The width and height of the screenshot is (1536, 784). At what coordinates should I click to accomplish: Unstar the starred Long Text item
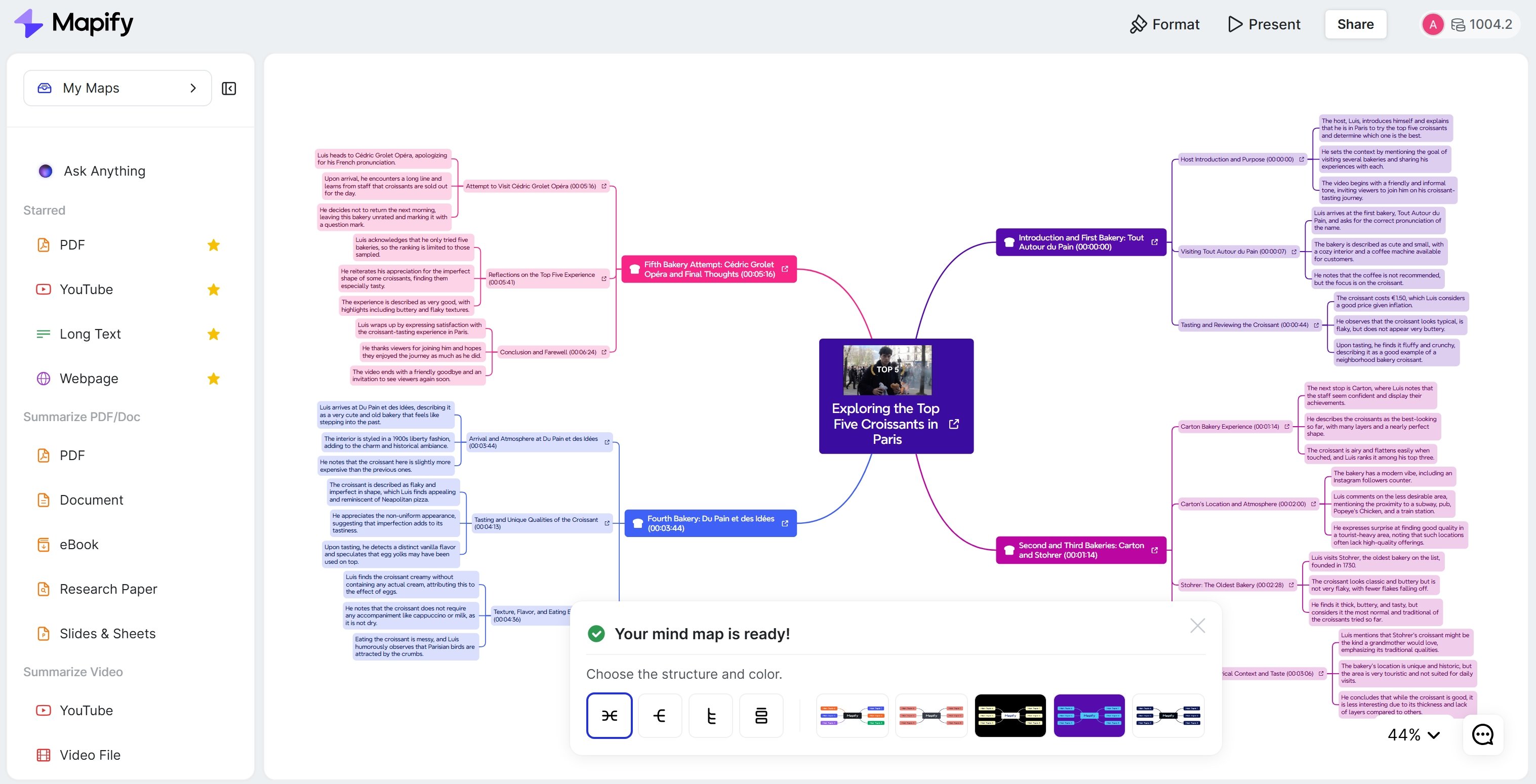pyautogui.click(x=214, y=334)
